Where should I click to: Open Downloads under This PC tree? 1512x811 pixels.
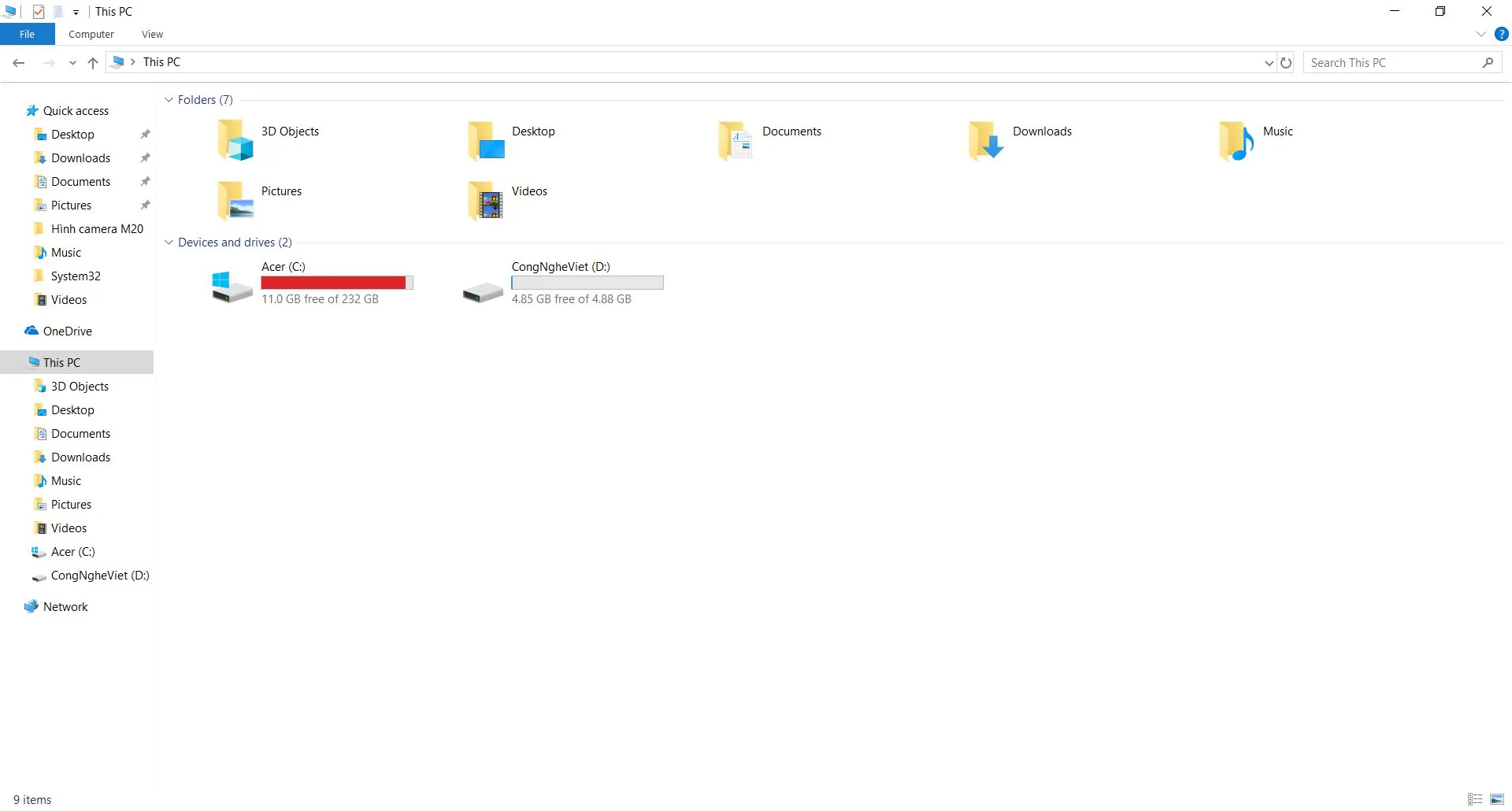pyautogui.click(x=80, y=457)
